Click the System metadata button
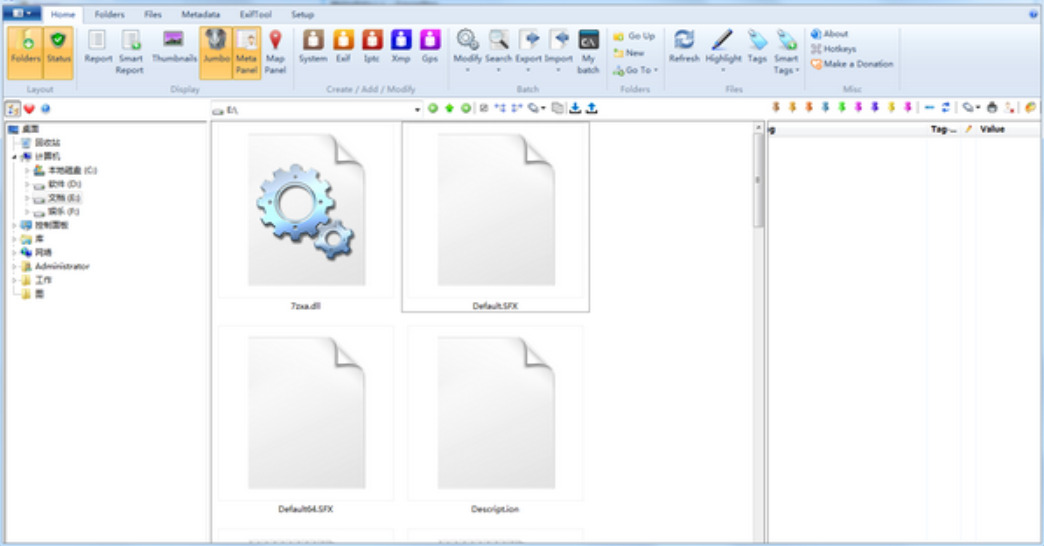The height and width of the screenshot is (546, 1044). [x=313, y=47]
